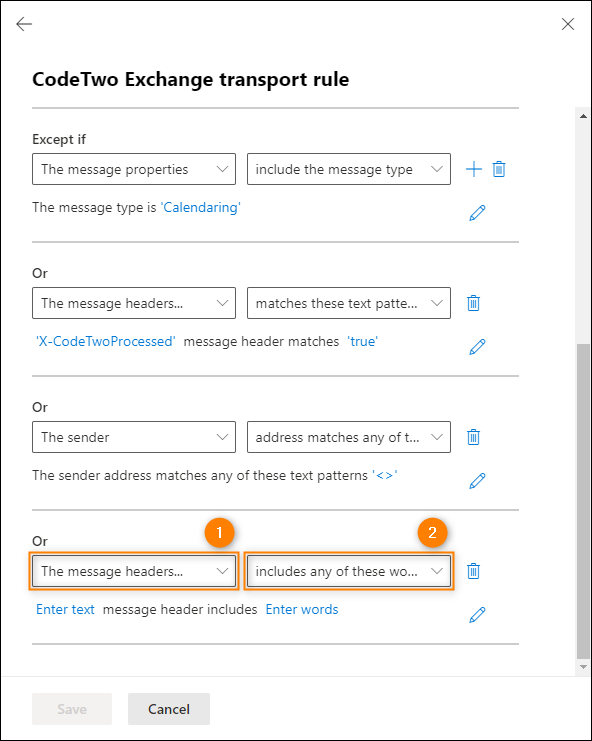Click the scrollbar down arrow
Screen dimensions: 592x741
coord(583,667)
